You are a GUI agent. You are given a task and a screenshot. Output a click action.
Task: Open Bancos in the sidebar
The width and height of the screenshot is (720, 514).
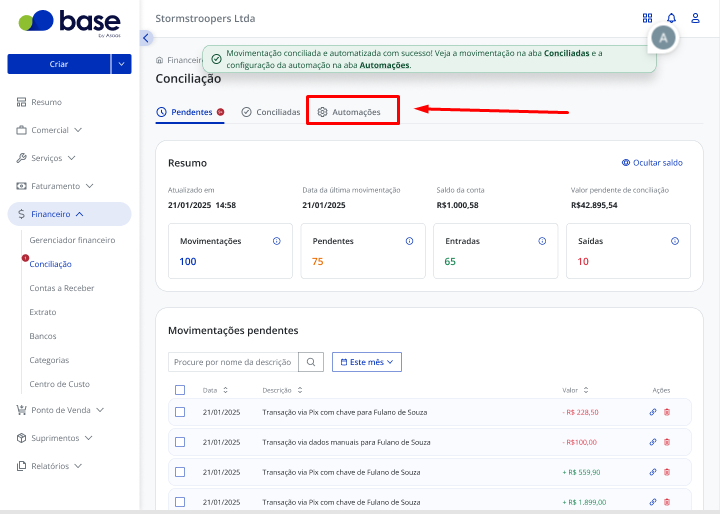pyautogui.click(x=43, y=336)
